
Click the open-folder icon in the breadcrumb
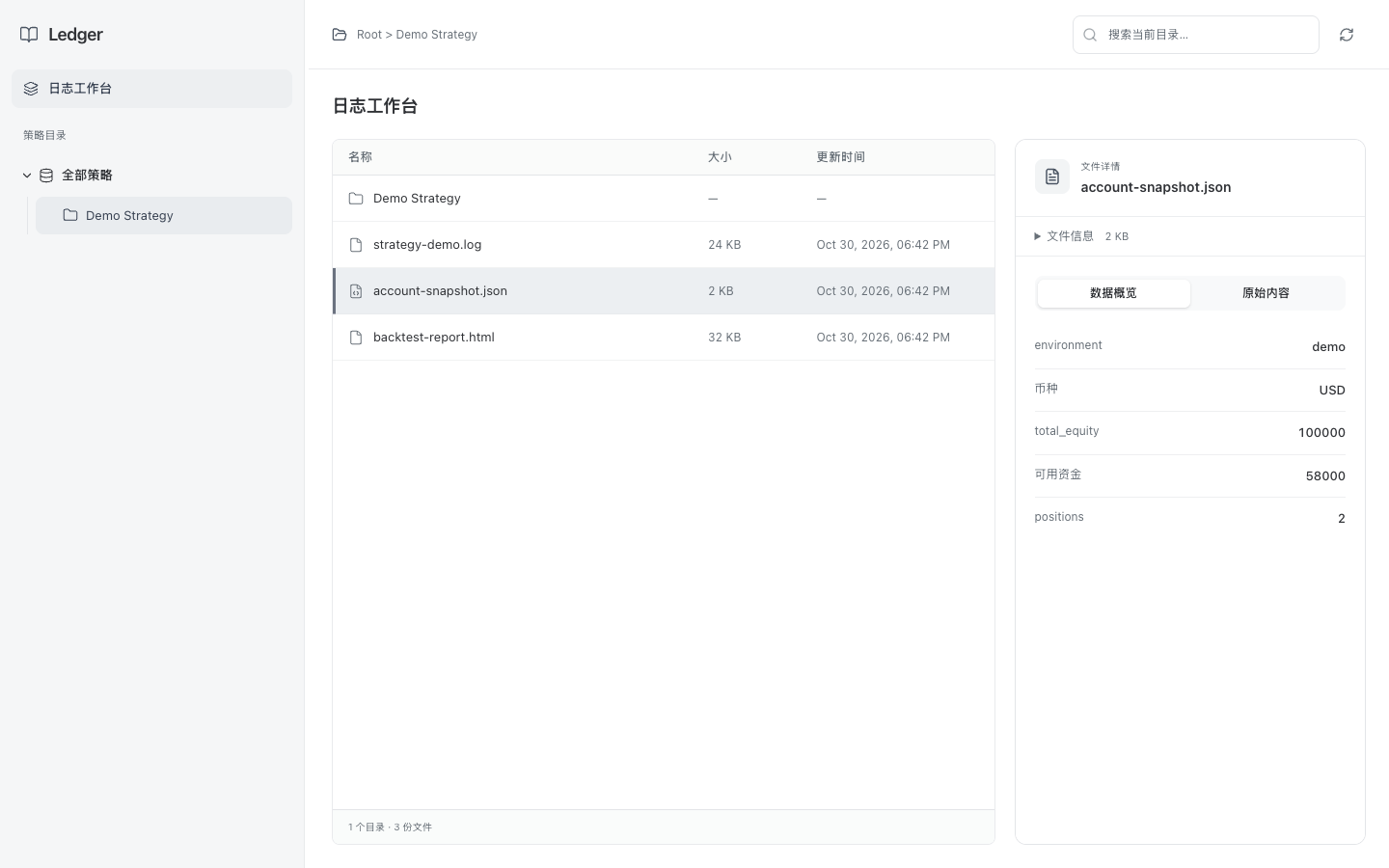pos(340,35)
